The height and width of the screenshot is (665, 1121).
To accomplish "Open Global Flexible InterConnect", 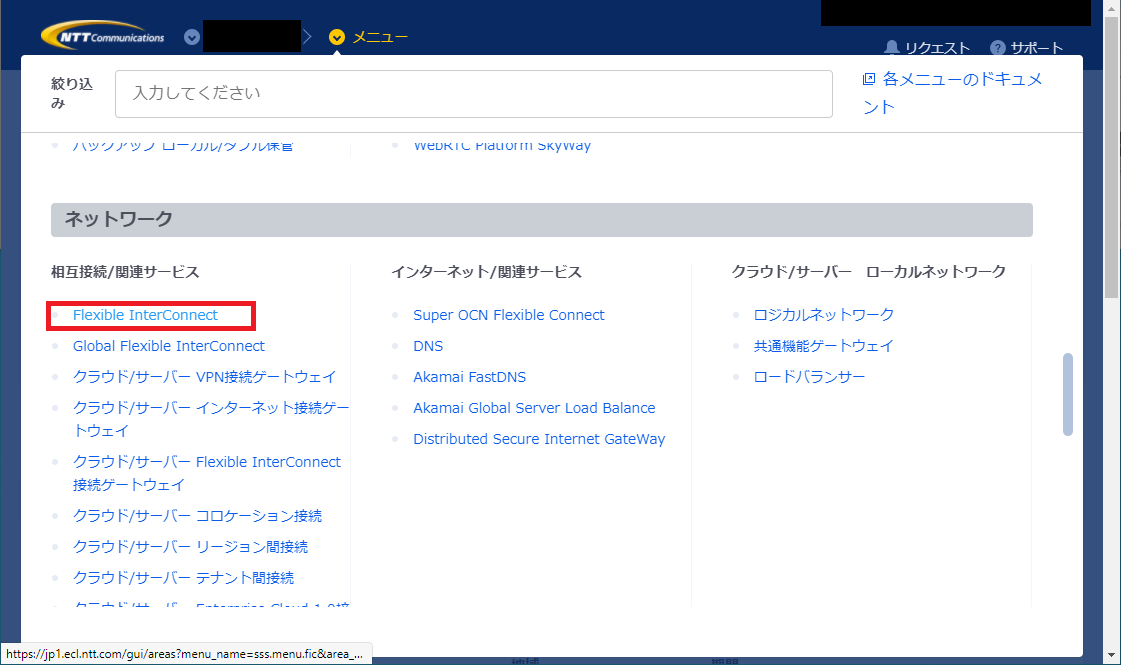I will tap(168, 346).
